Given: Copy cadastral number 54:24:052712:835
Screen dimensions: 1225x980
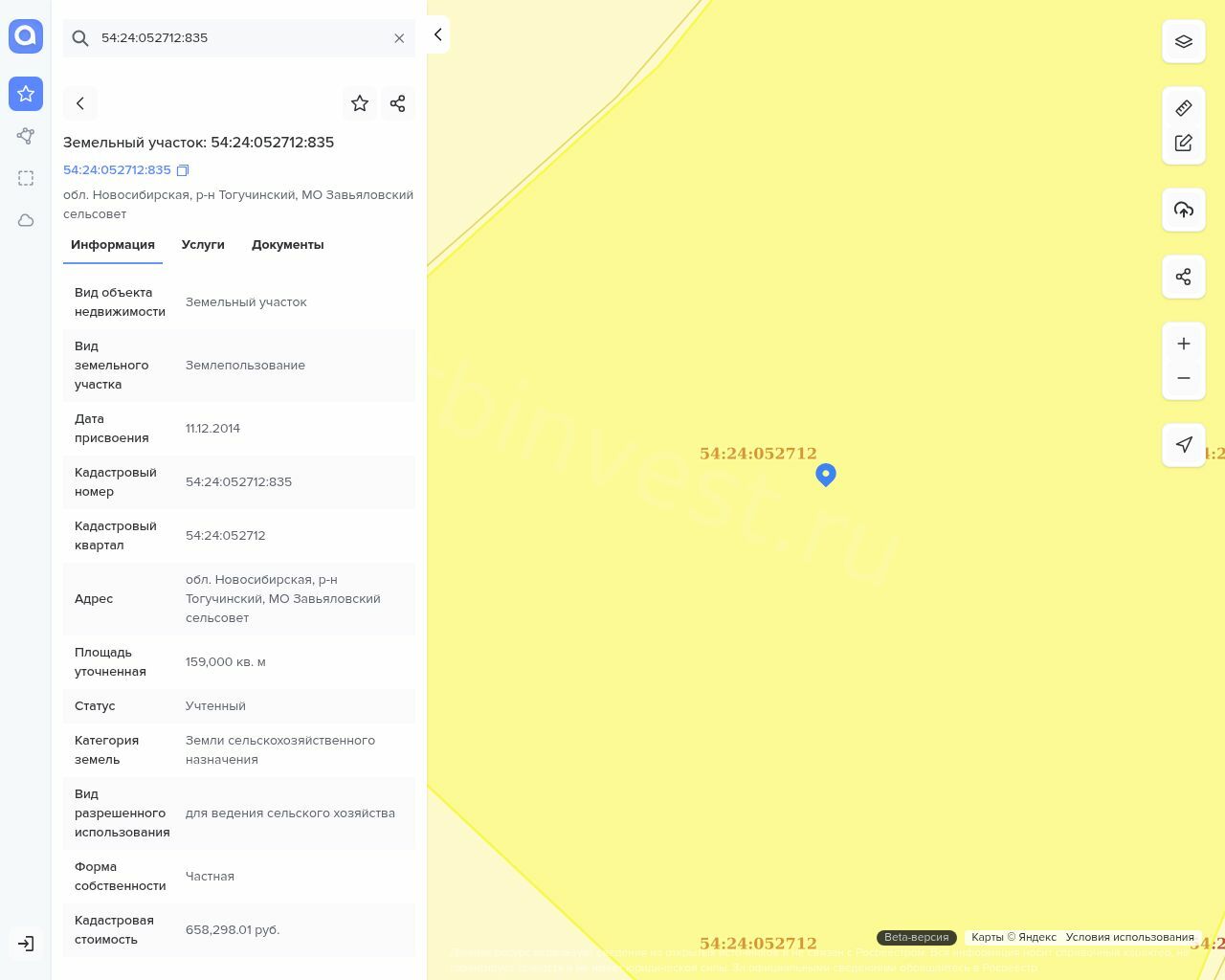Looking at the screenshot, I should click(x=183, y=170).
